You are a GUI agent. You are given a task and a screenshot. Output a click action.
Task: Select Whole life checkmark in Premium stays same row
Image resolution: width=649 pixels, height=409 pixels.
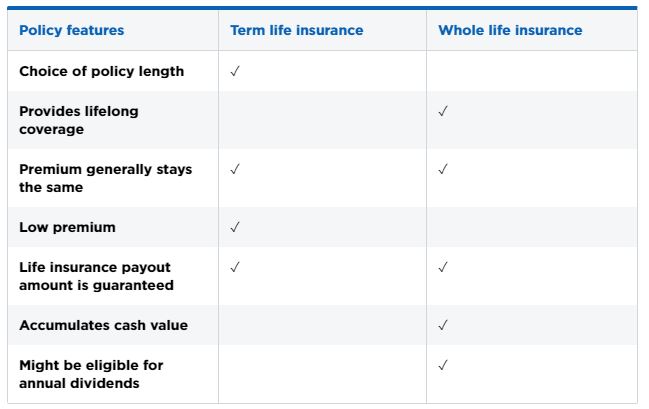click(x=443, y=169)
